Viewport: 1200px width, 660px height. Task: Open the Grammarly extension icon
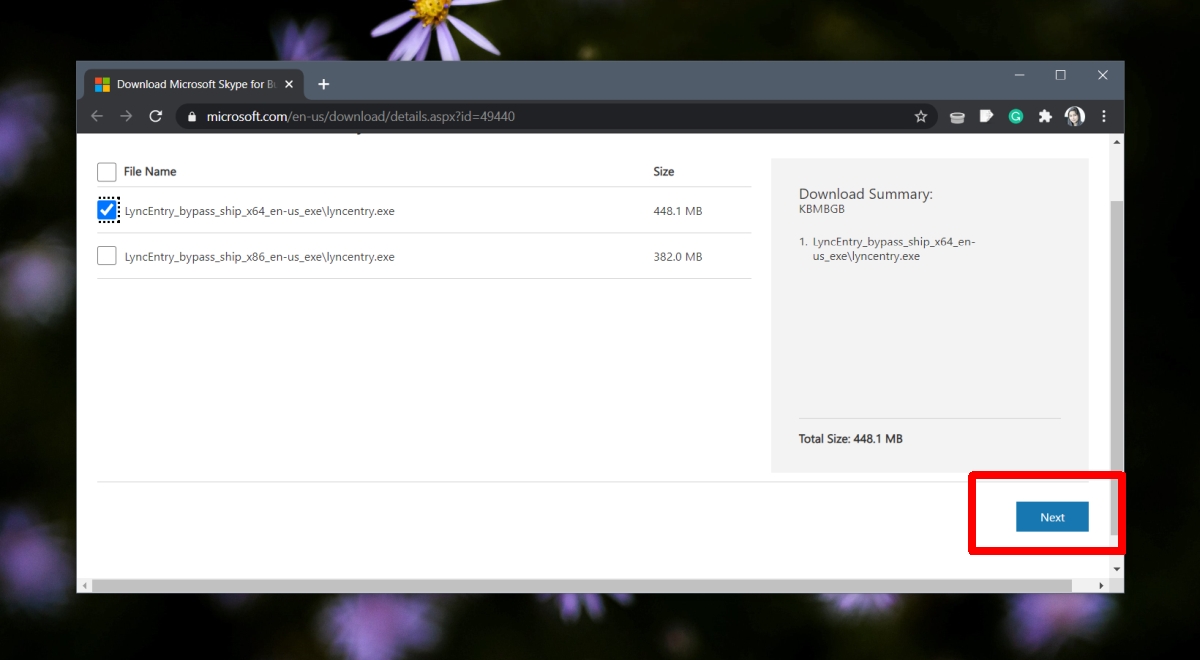(1016, 116)
